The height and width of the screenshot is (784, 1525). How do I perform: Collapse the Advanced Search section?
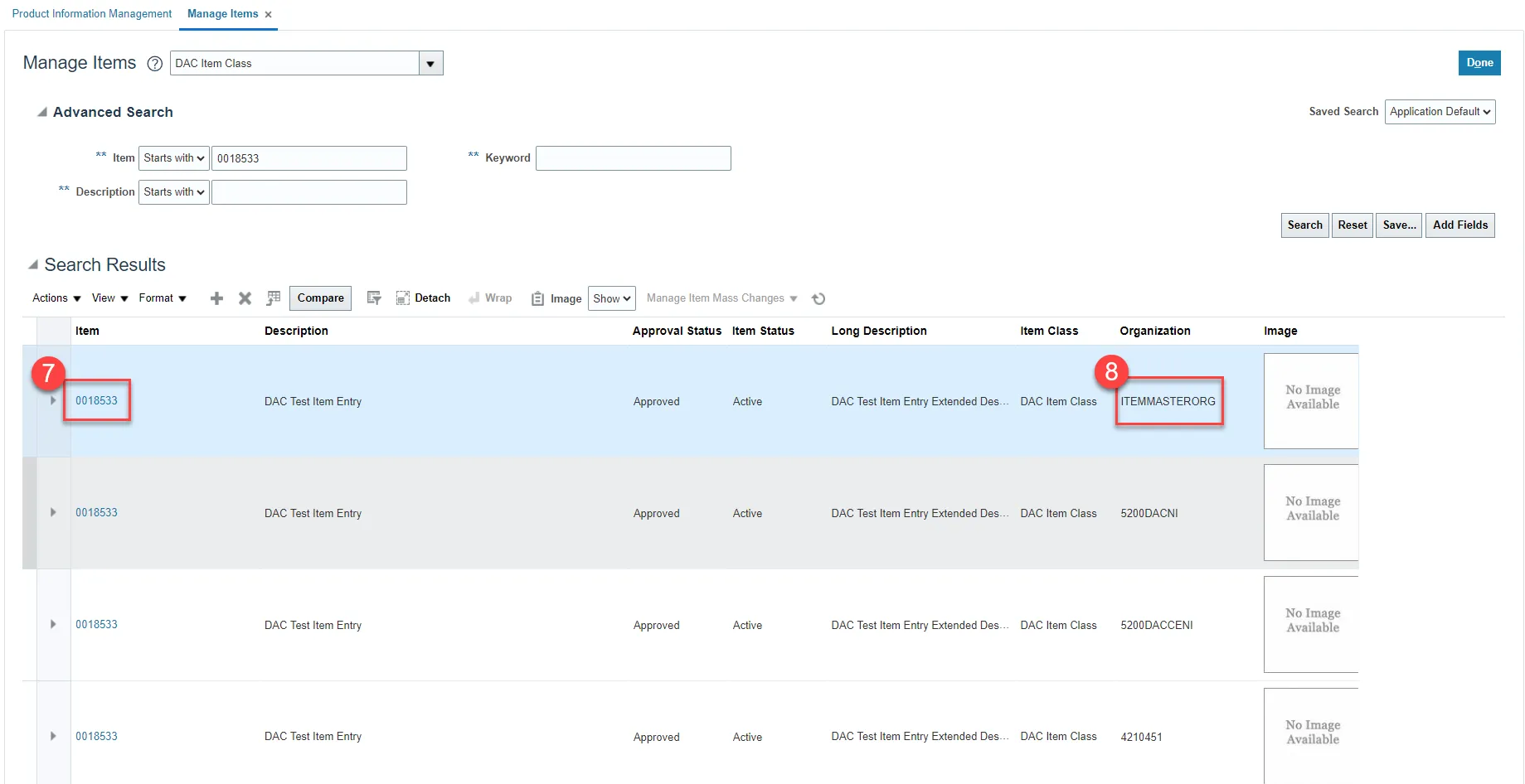(x=41, y=112)
